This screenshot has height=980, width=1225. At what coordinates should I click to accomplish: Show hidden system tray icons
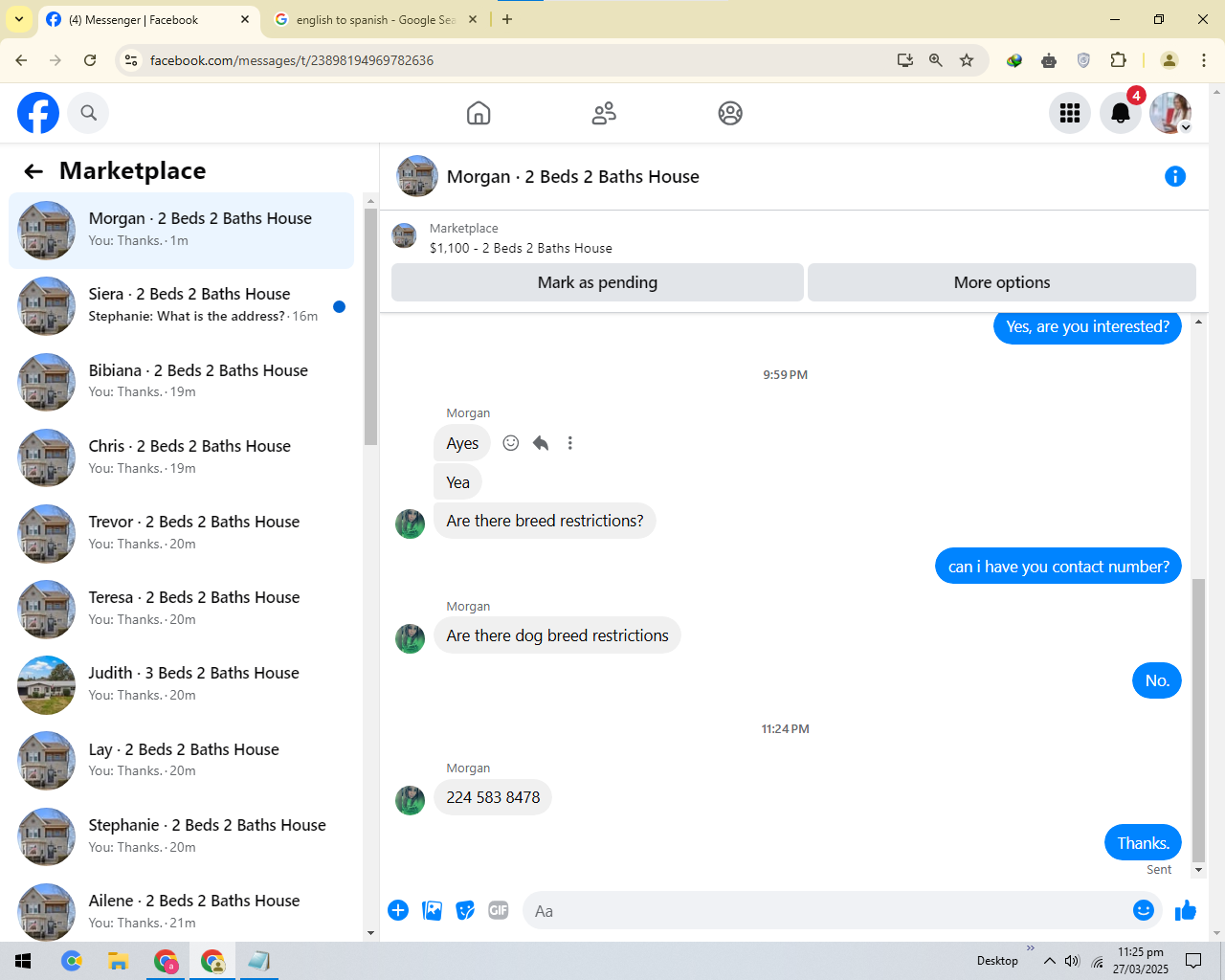click(x=1050, y=961)
